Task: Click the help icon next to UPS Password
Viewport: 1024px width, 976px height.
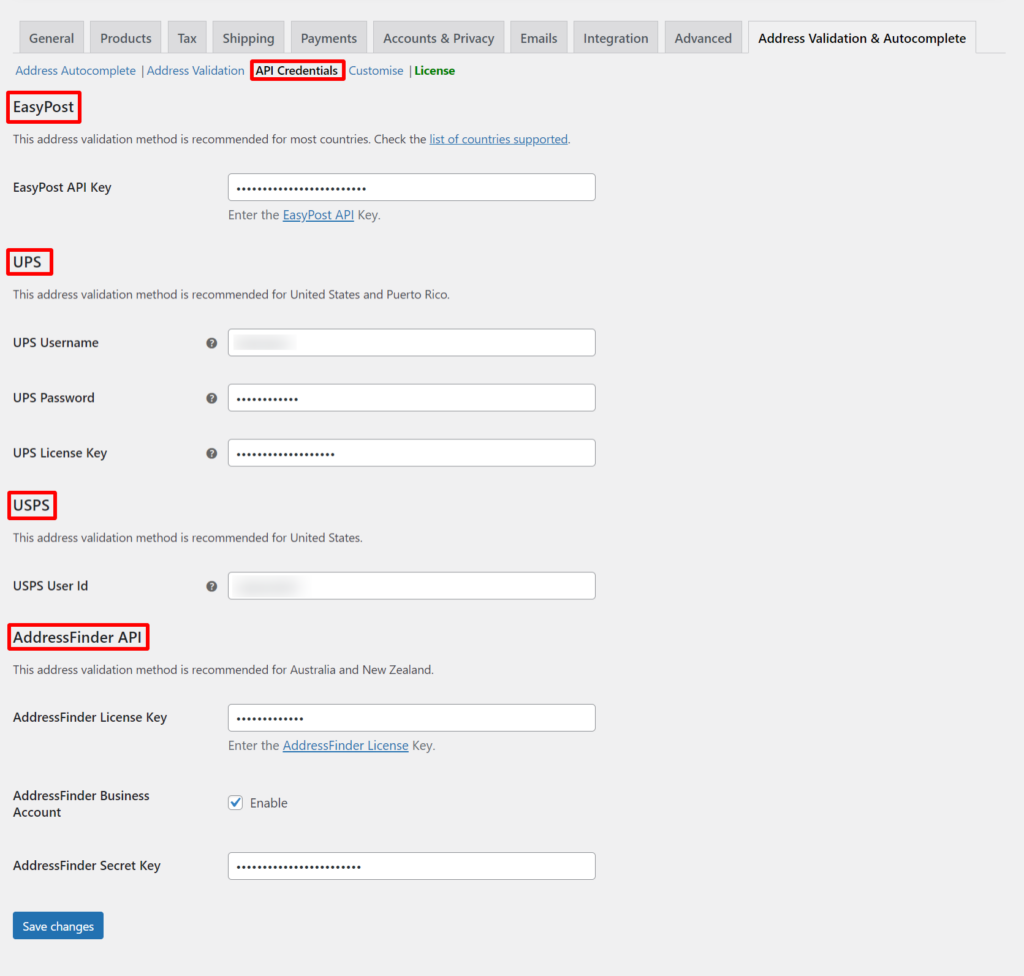Action: (212, 397)
